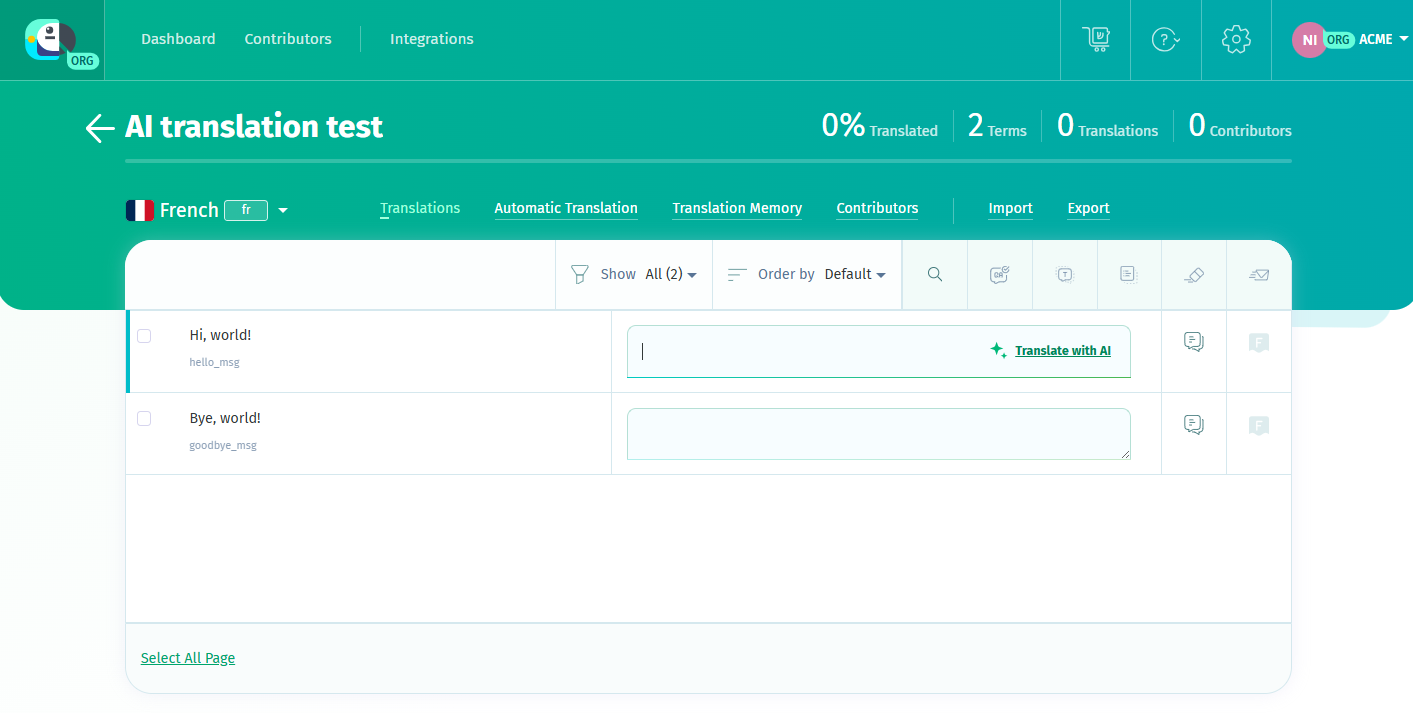This screenshot has height=713, width=1413.
Task: Click the Select All Page link
Action: 187,657
